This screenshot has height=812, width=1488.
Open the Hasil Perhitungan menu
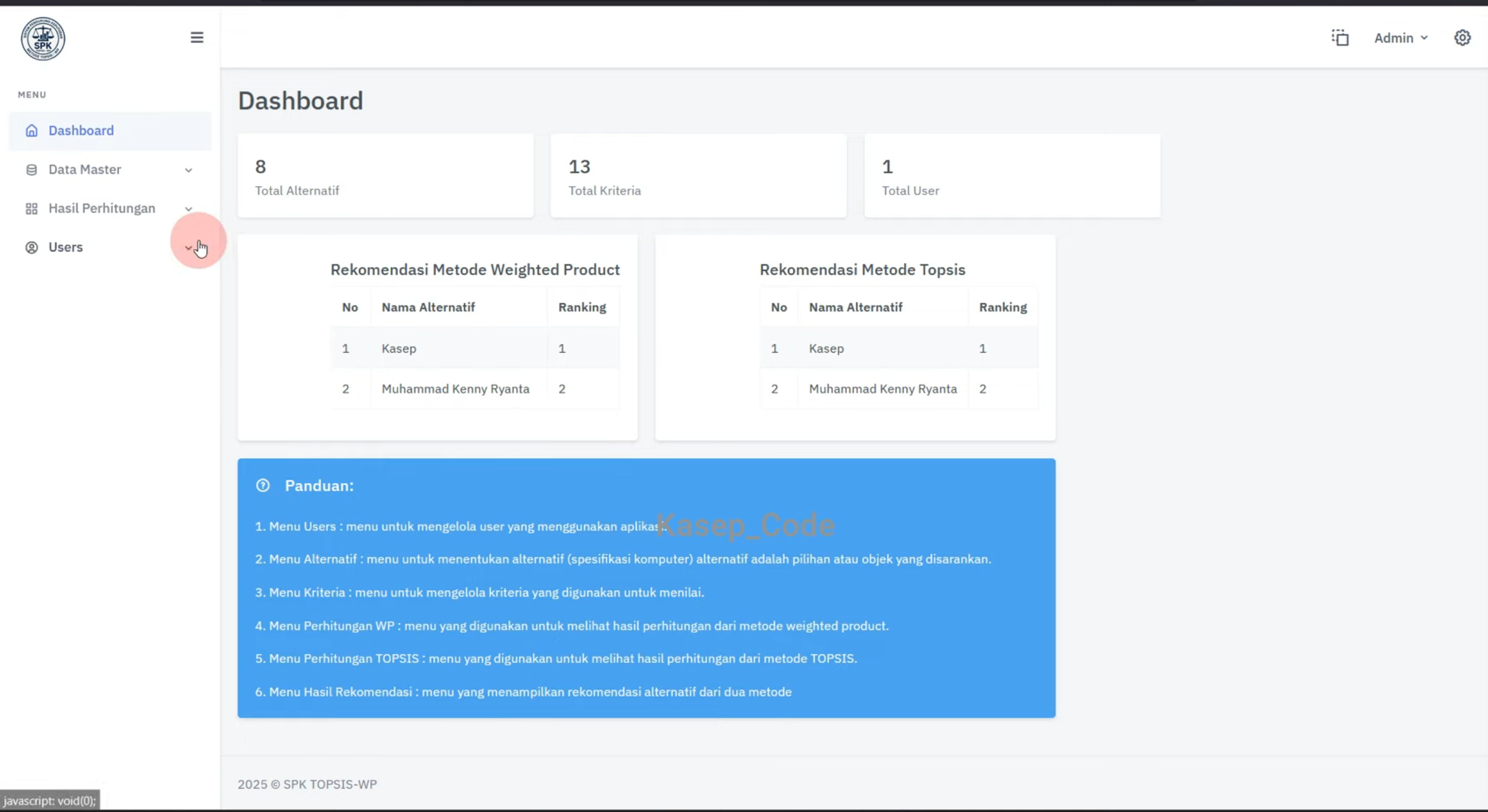click(x=110, y=208)
